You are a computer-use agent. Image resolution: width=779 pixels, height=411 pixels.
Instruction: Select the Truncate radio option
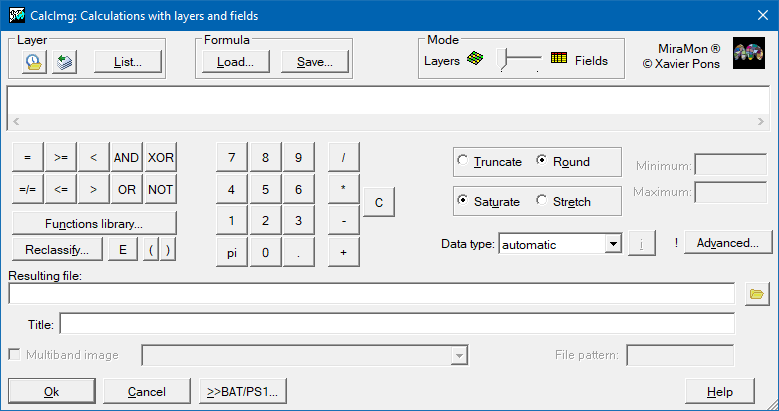462,161
